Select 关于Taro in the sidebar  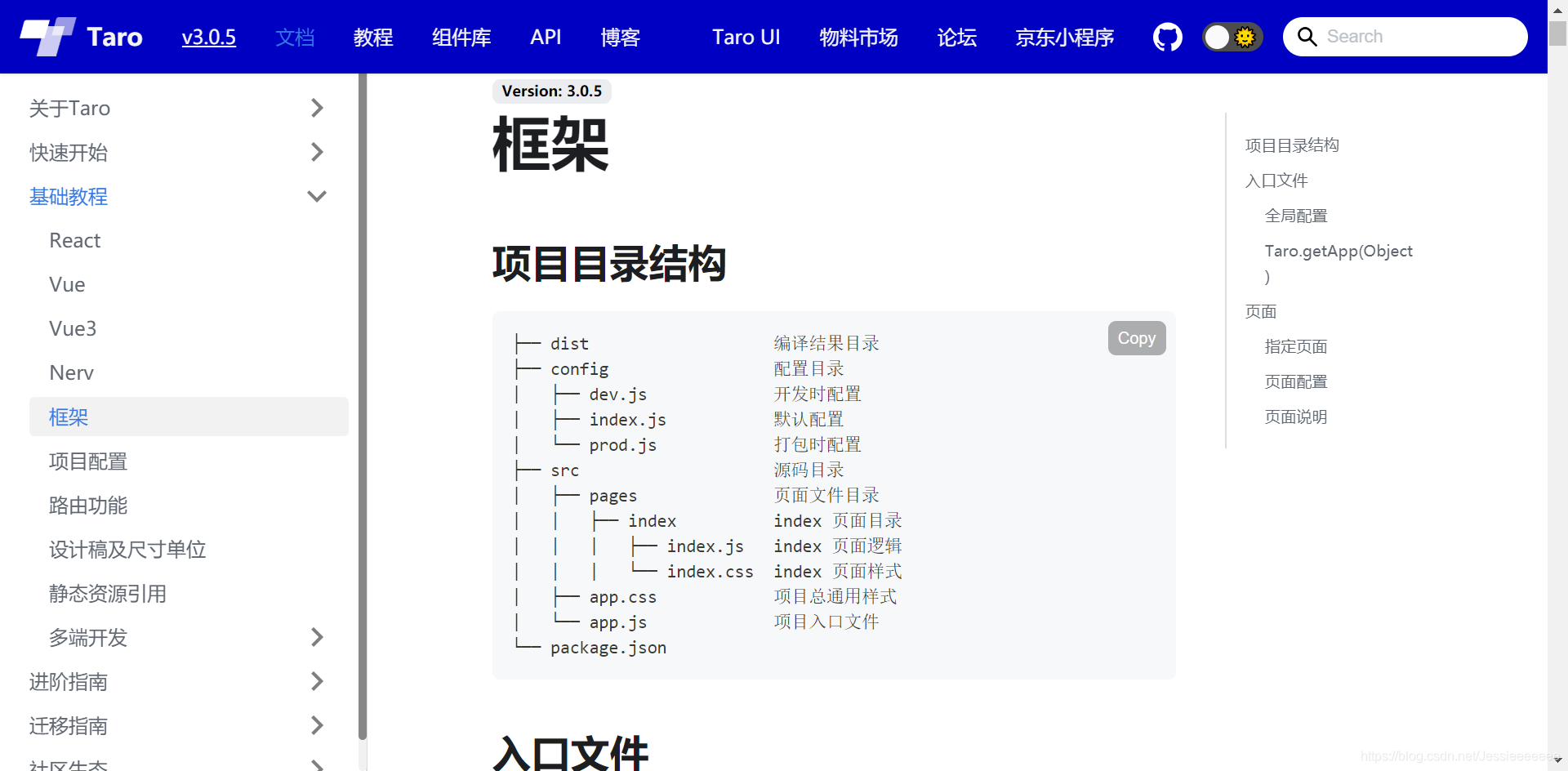69,108
